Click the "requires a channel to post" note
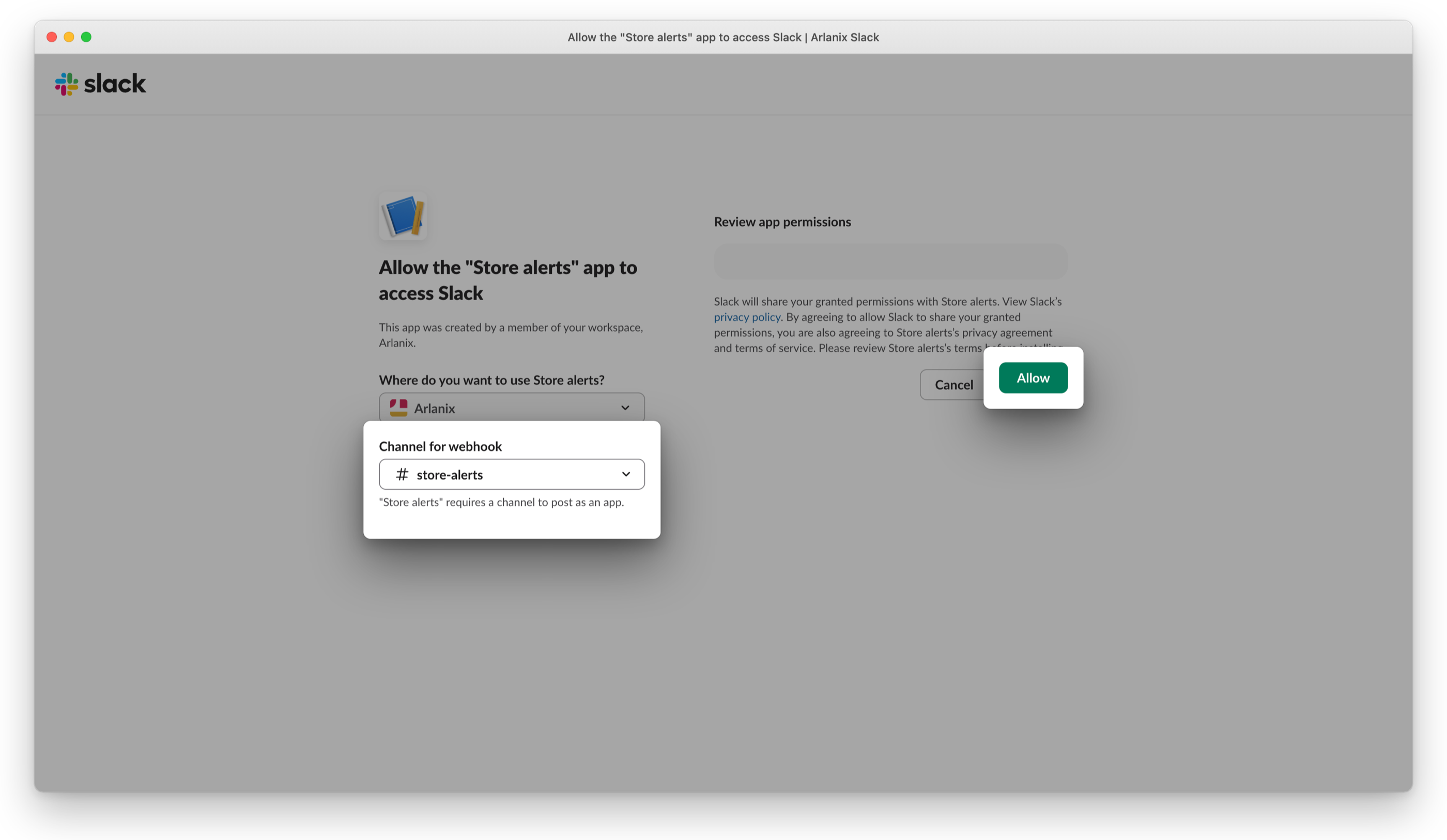Viewport: 1447px width, 840px height. (x=501, y=502)
